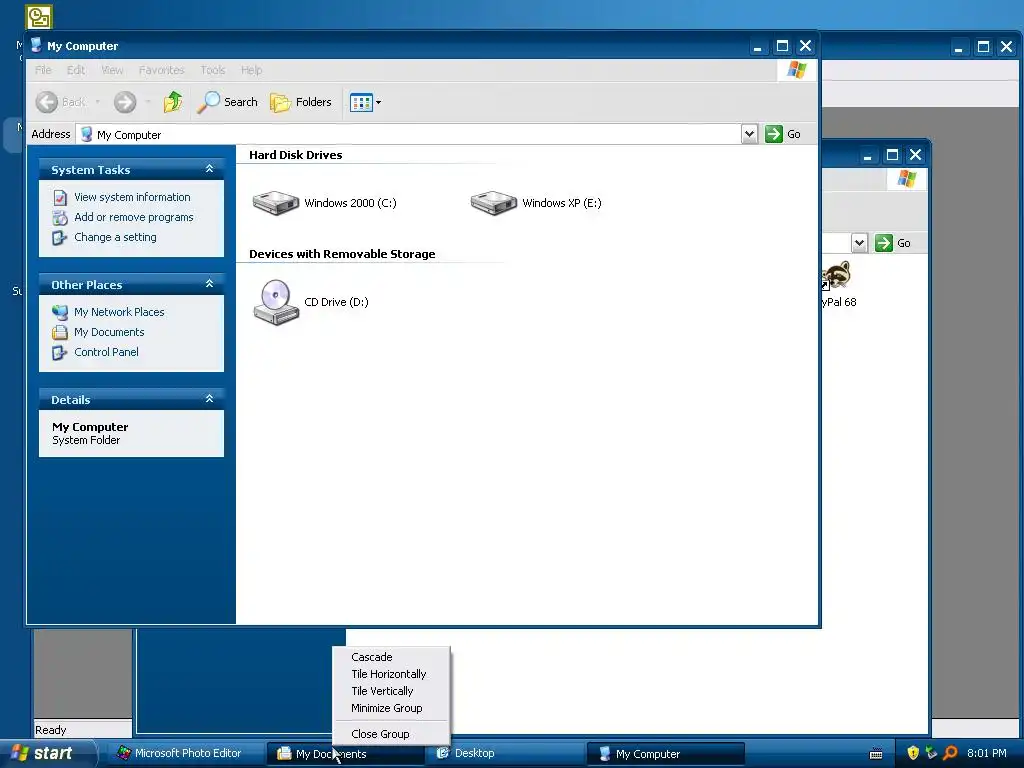The image size is (1024, 768).
Task: Click the View system information icon
Action: [x=60, y=197]
